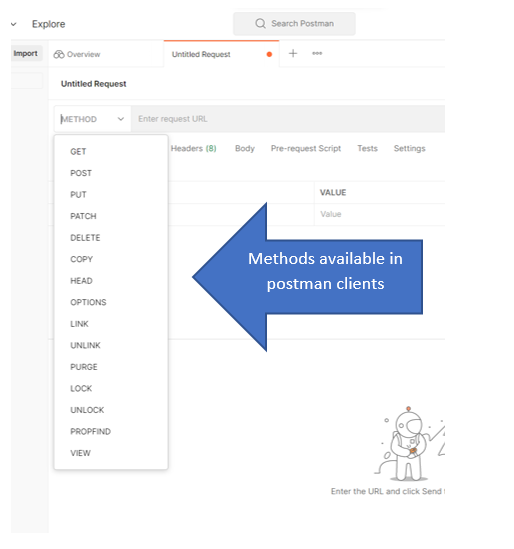514x549 pixels.
Task: Choose GET from the method list
Action: [111, 152]
